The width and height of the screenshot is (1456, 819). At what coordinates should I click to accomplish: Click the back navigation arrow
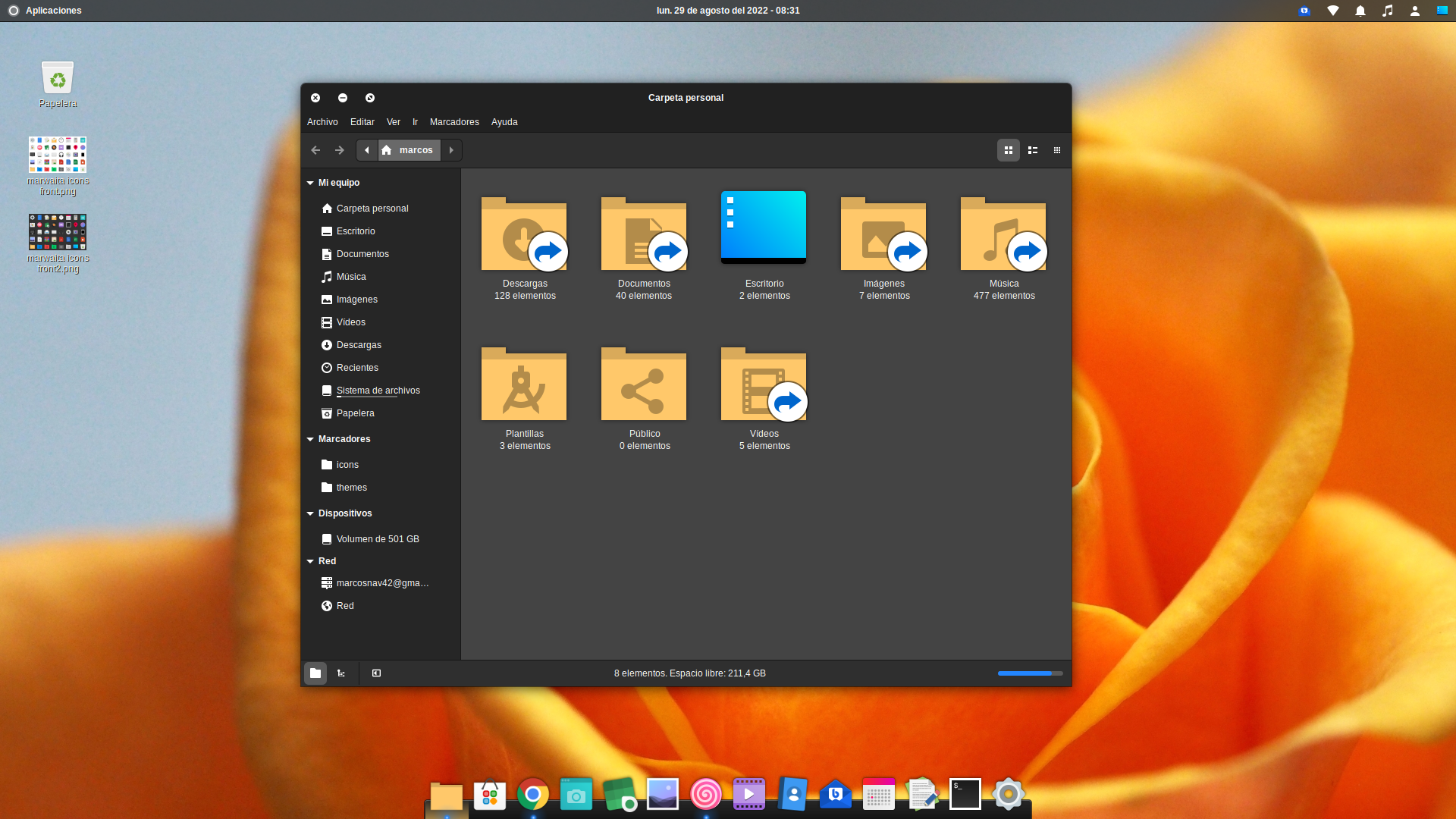tap(315, 149)
